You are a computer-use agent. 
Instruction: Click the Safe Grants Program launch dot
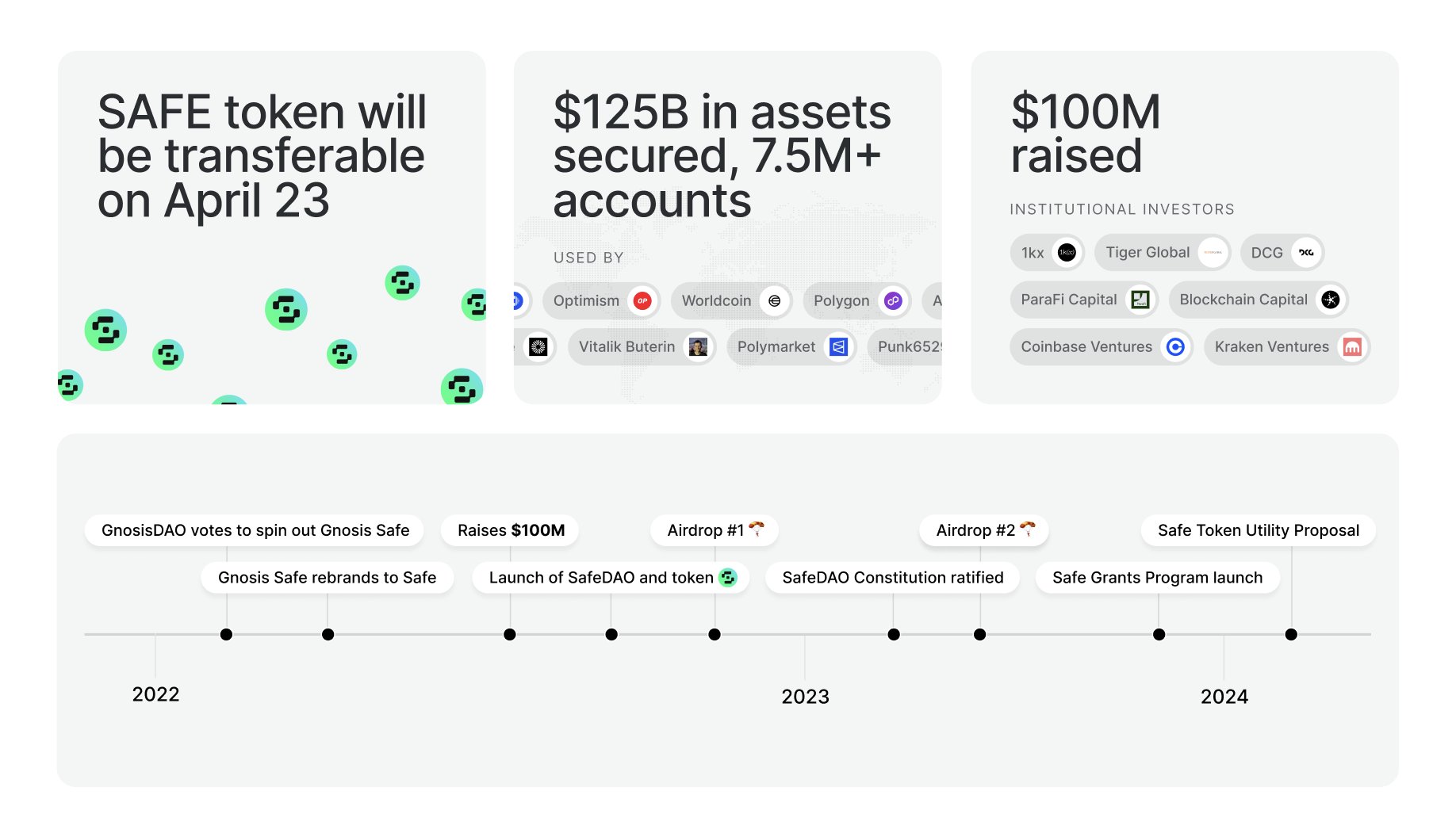point(1159,634)
